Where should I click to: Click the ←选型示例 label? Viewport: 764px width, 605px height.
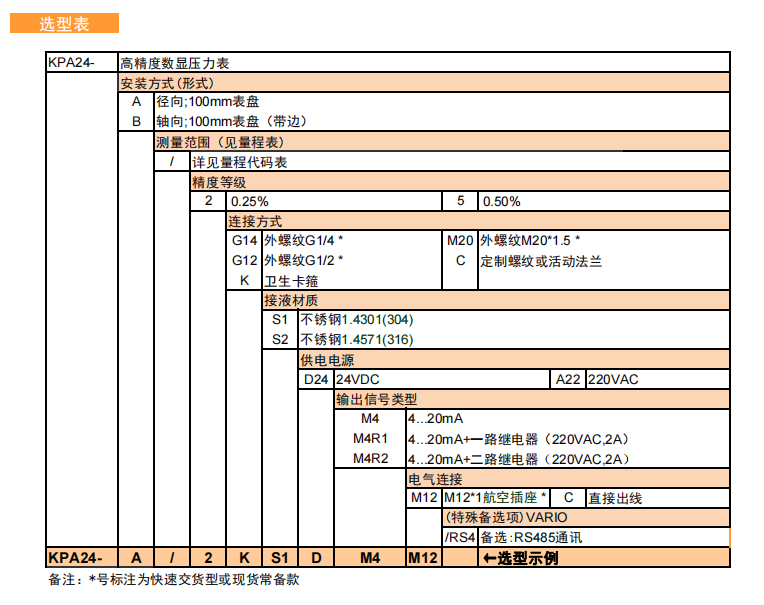click(520, 558)
